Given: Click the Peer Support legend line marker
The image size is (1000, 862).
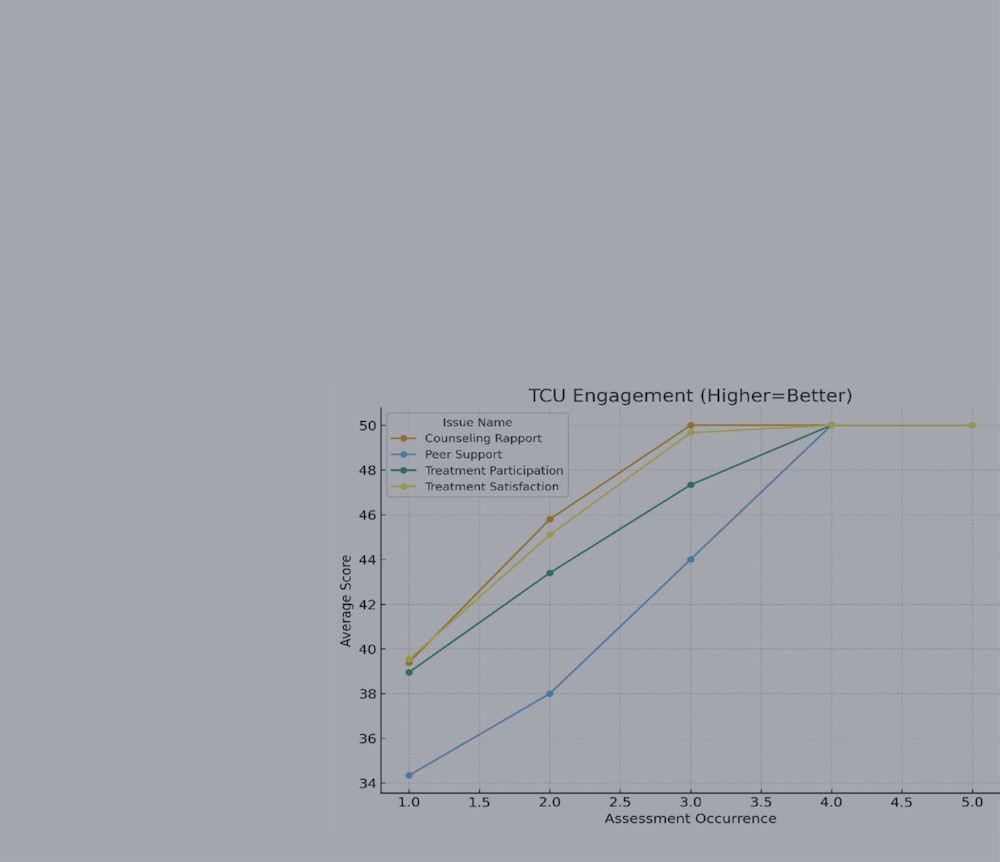Looking at the screenshot, I should click(404, 454).
